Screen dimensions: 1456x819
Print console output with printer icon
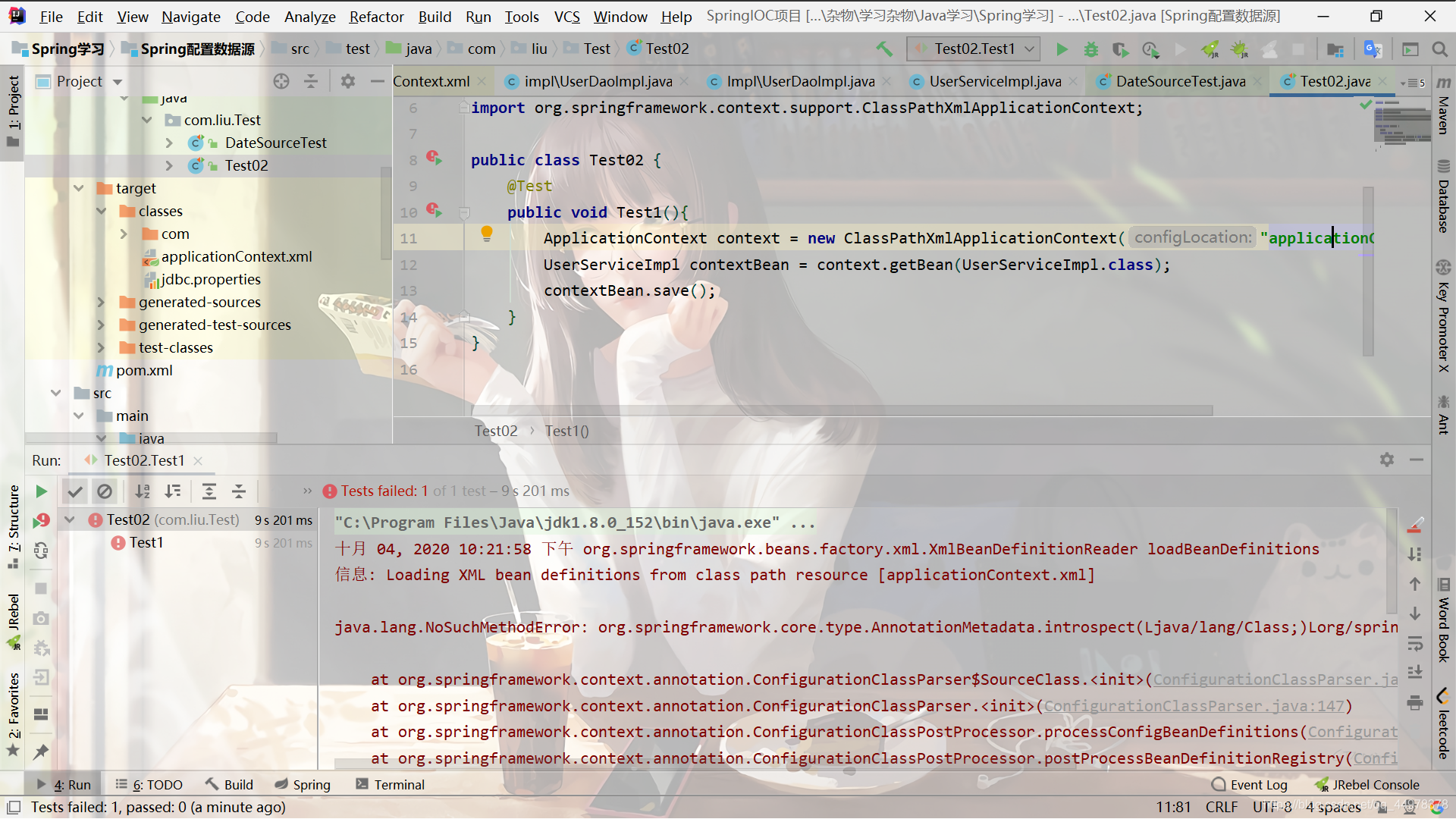(x=1415, y=702)
